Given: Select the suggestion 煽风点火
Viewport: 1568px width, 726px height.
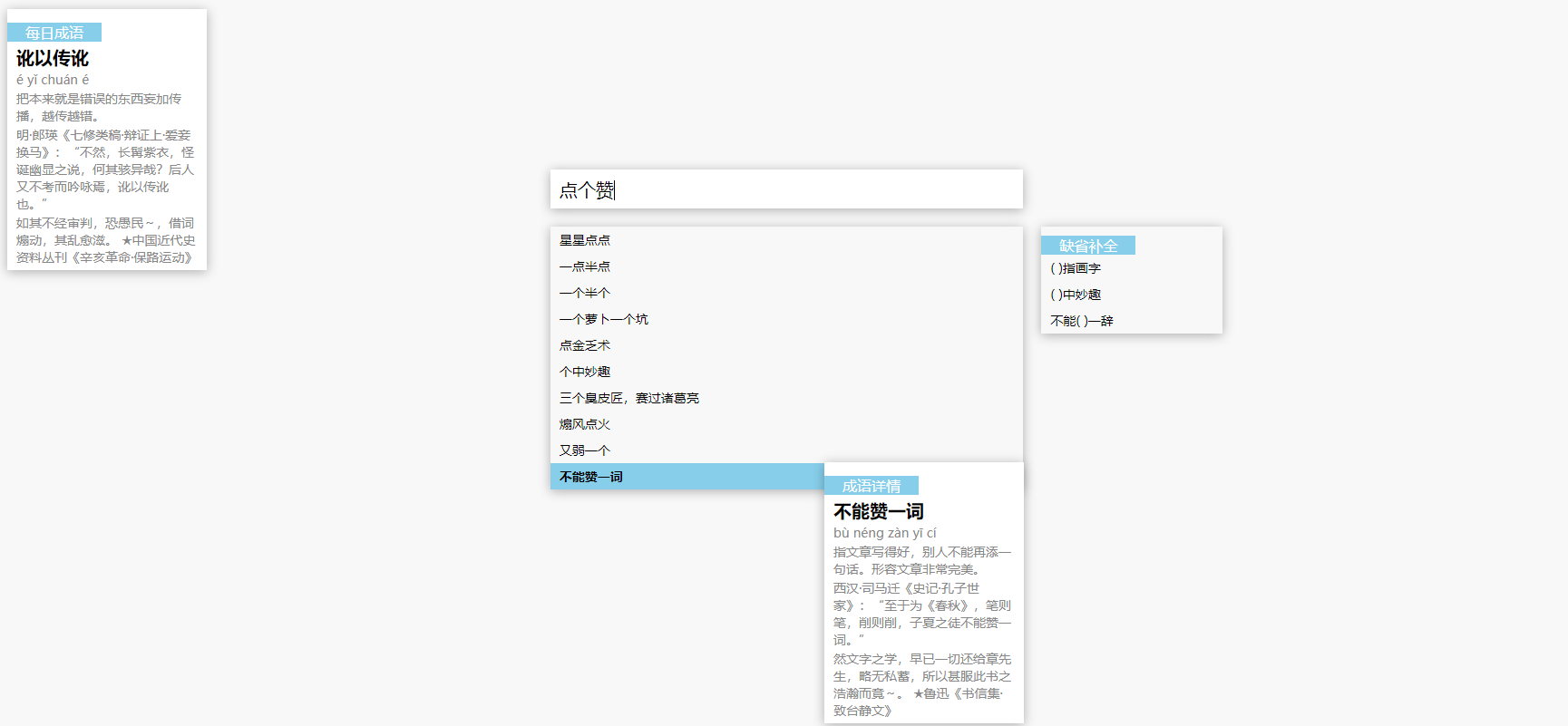Looking at the screenshot, I should (x=786, y=424).
